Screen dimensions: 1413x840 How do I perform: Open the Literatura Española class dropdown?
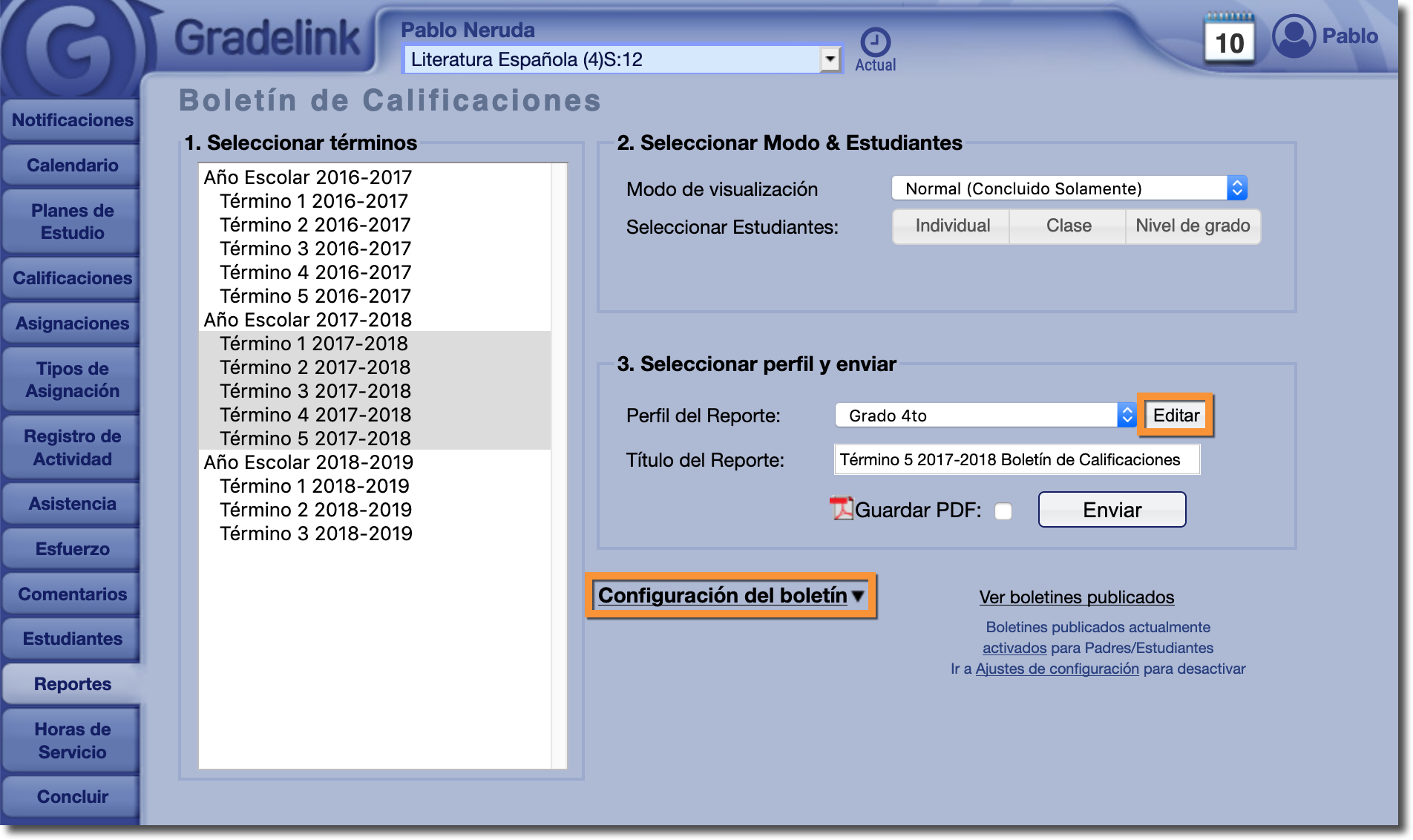(830, 59)
